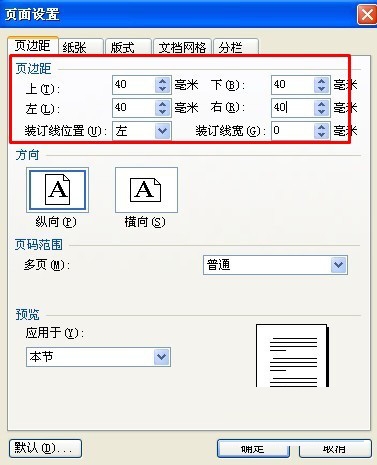Close the 页面设置 dialog with X
377x465 pixels.
click(367, 15)
